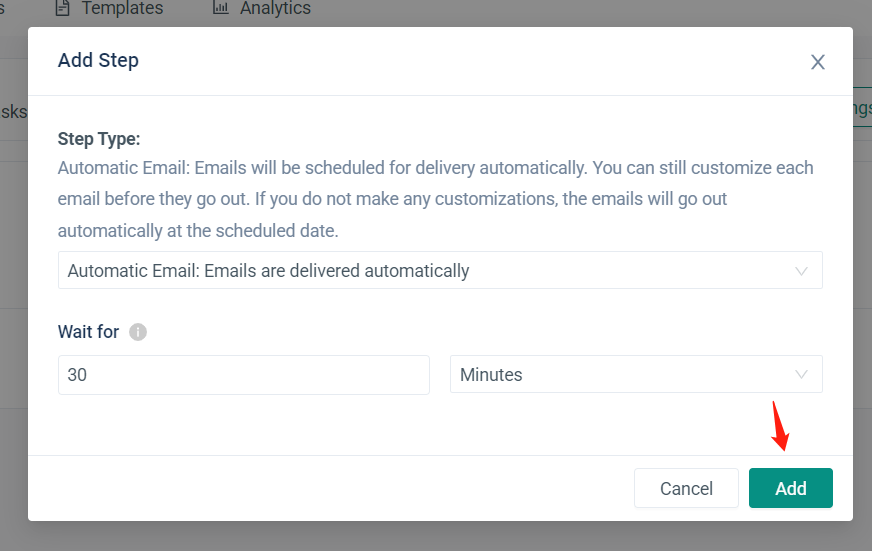Switch to the Analytics tab
Screen dimensions: 872x551
[275, 8]
